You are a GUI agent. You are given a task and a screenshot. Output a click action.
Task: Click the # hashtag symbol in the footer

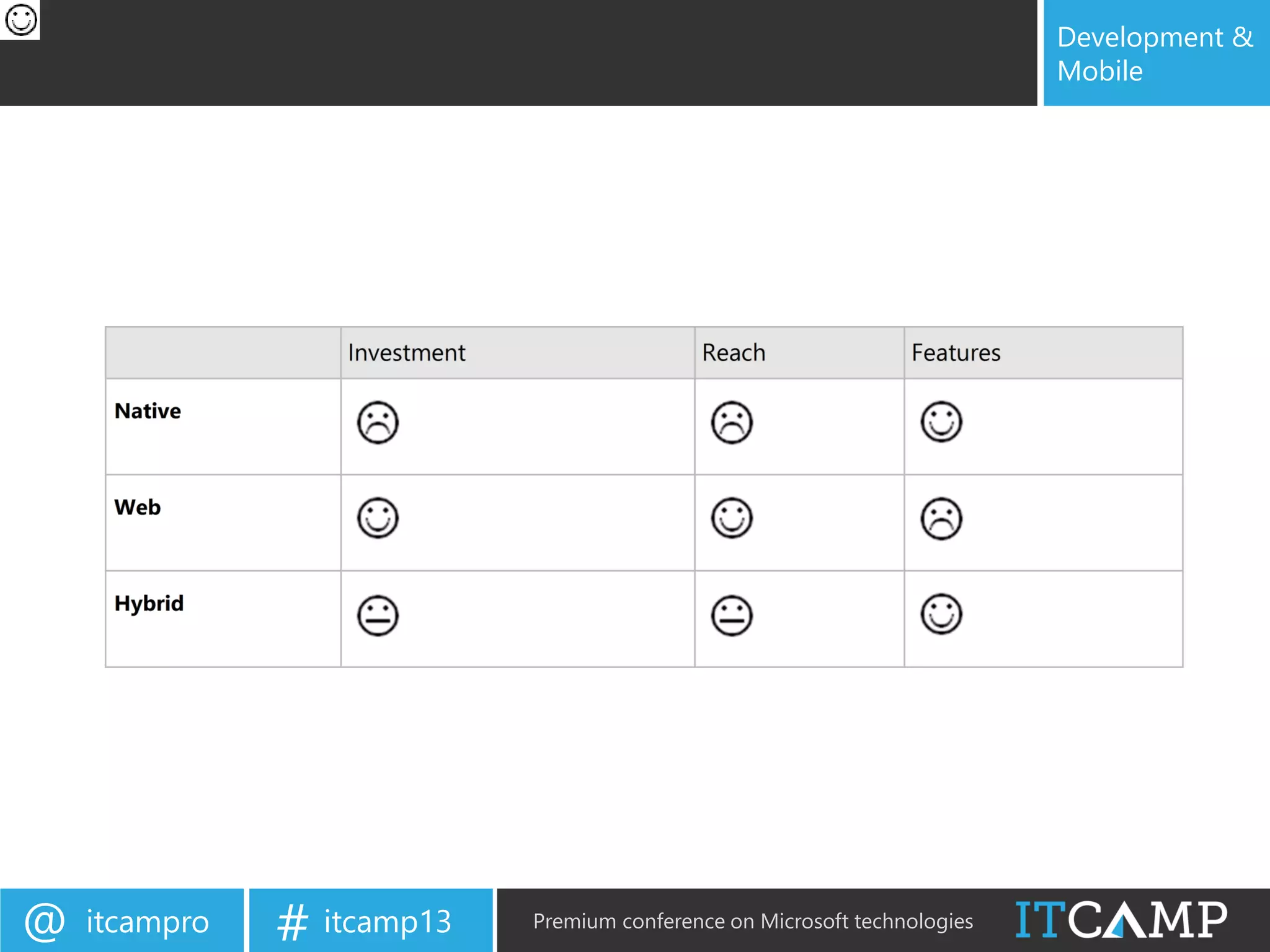click(292, 922)
